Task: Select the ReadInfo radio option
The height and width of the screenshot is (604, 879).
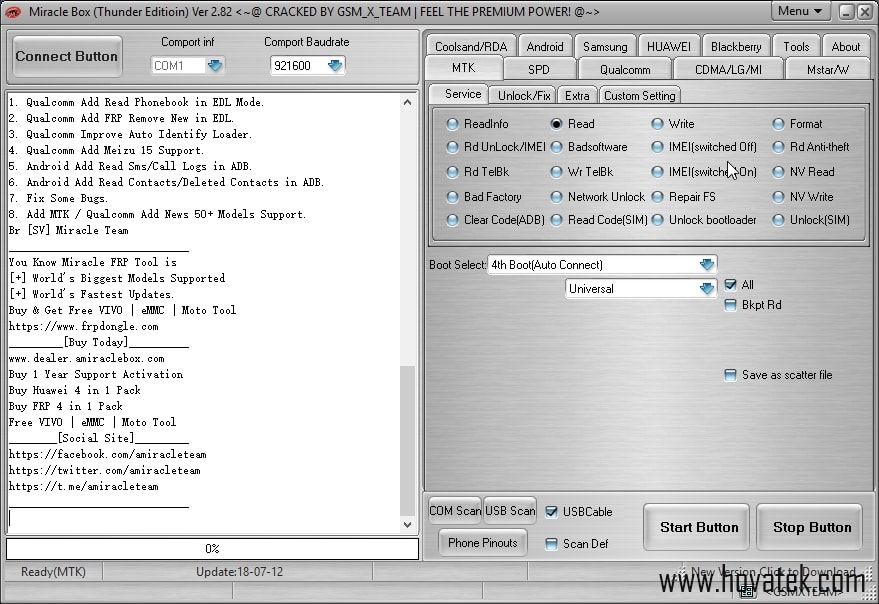Action: coord(452,124)
